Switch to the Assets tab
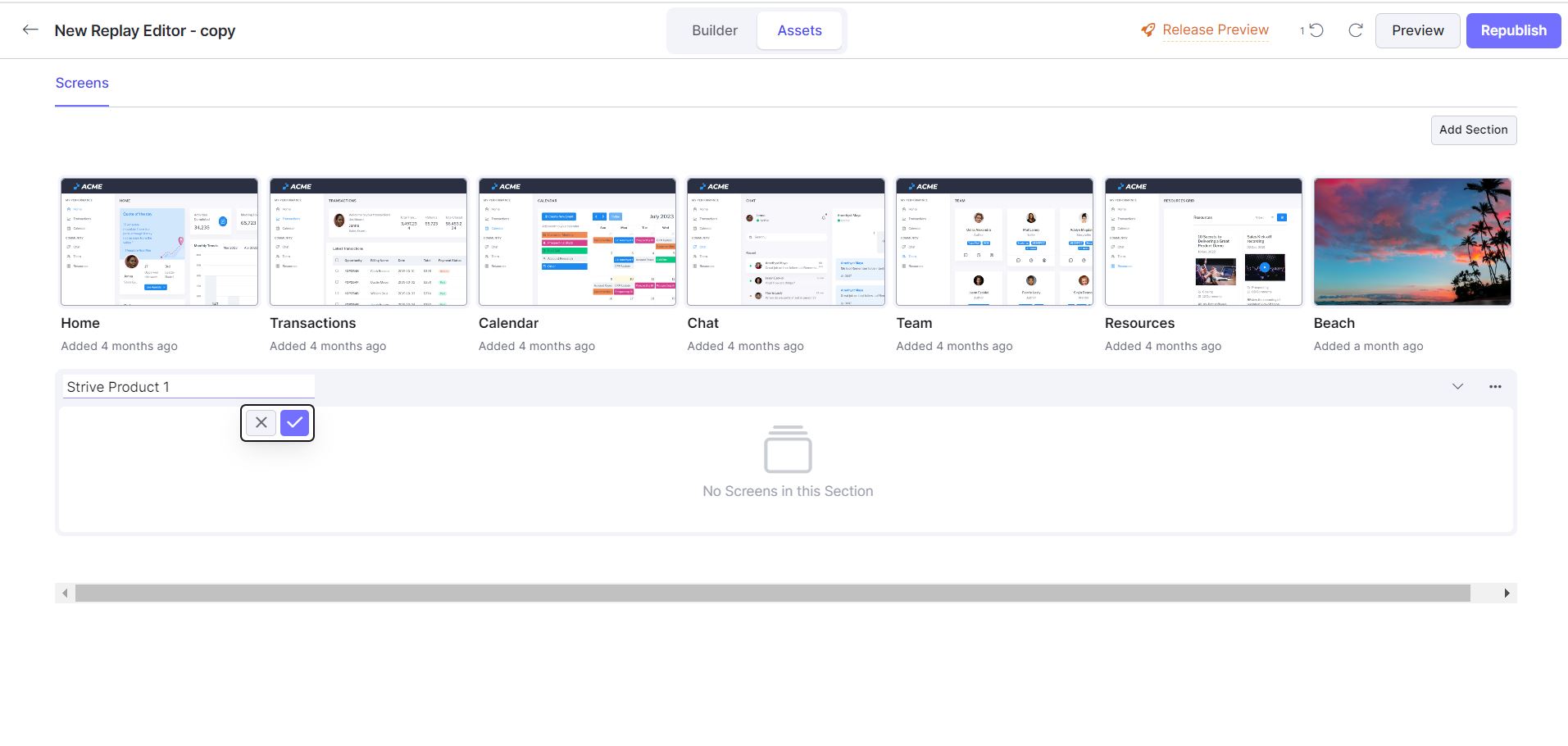Screen dimensions: 1568x746 coord(799,30)
